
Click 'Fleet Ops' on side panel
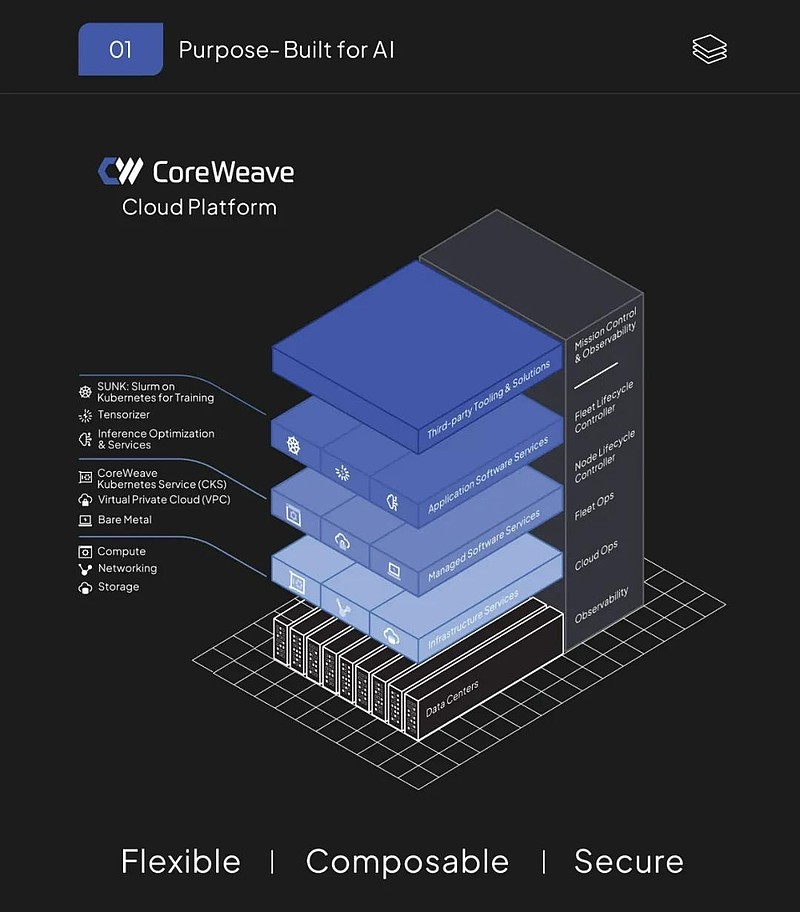[x=594, y=507]
